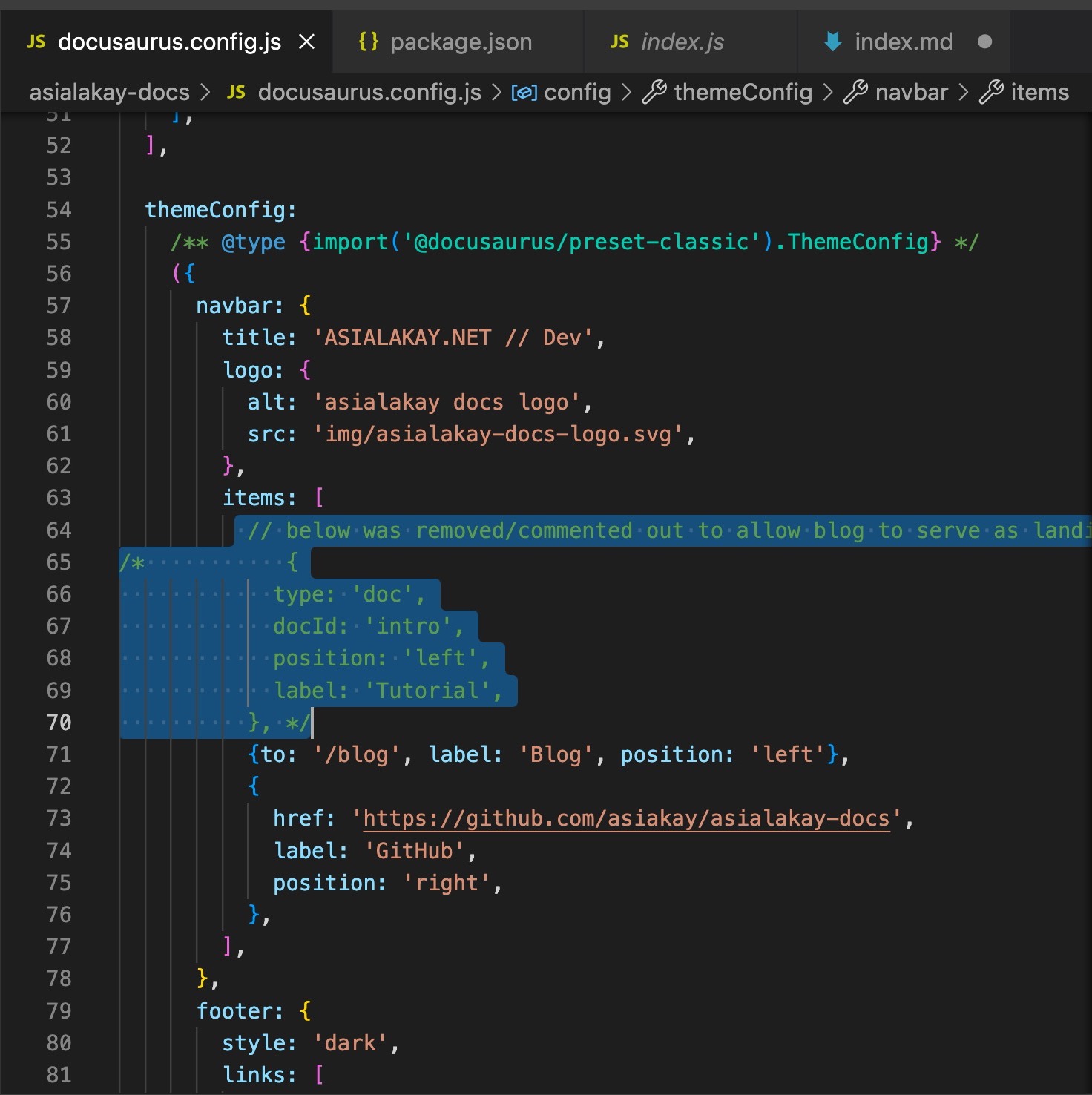Switch to the package.json tab
1092x1095 pixels.
point(460,42)
